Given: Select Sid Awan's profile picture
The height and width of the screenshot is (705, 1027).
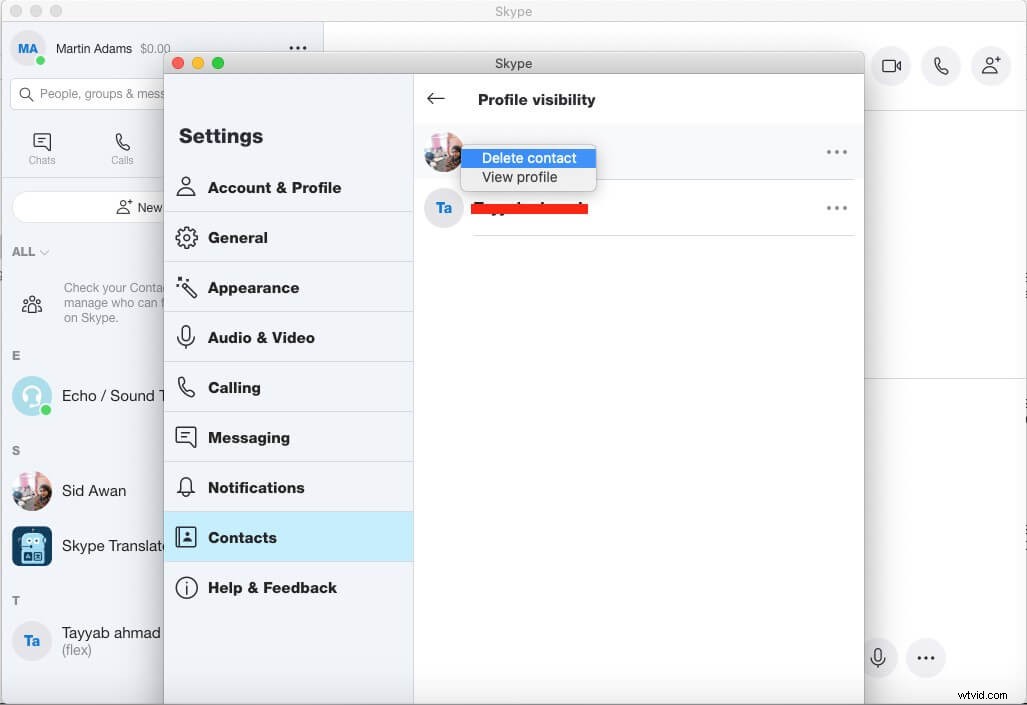Looking at the screenshot, I should [x=31, y=491].
